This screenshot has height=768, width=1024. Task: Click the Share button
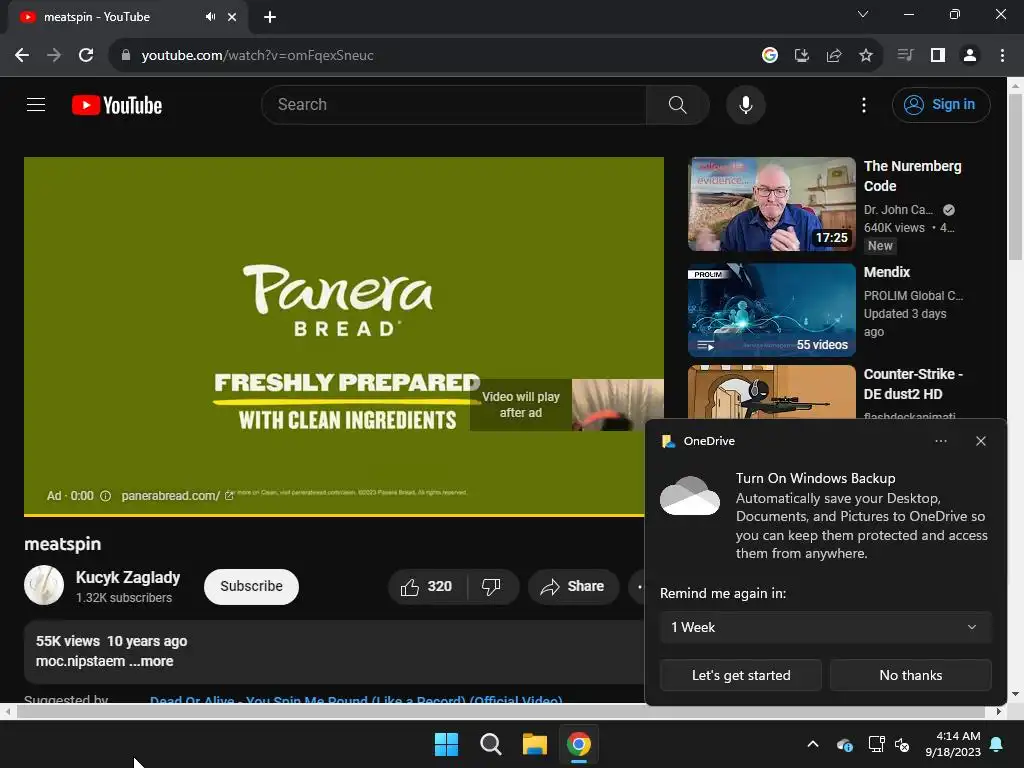pyautogui.click(x=573, y=586)
